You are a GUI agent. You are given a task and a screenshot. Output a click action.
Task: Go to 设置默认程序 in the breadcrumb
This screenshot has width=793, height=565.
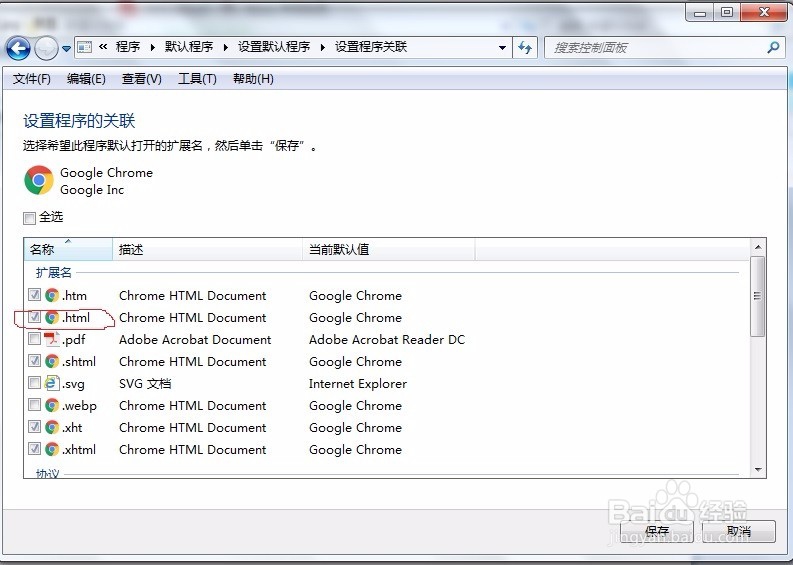click(274, 47)
